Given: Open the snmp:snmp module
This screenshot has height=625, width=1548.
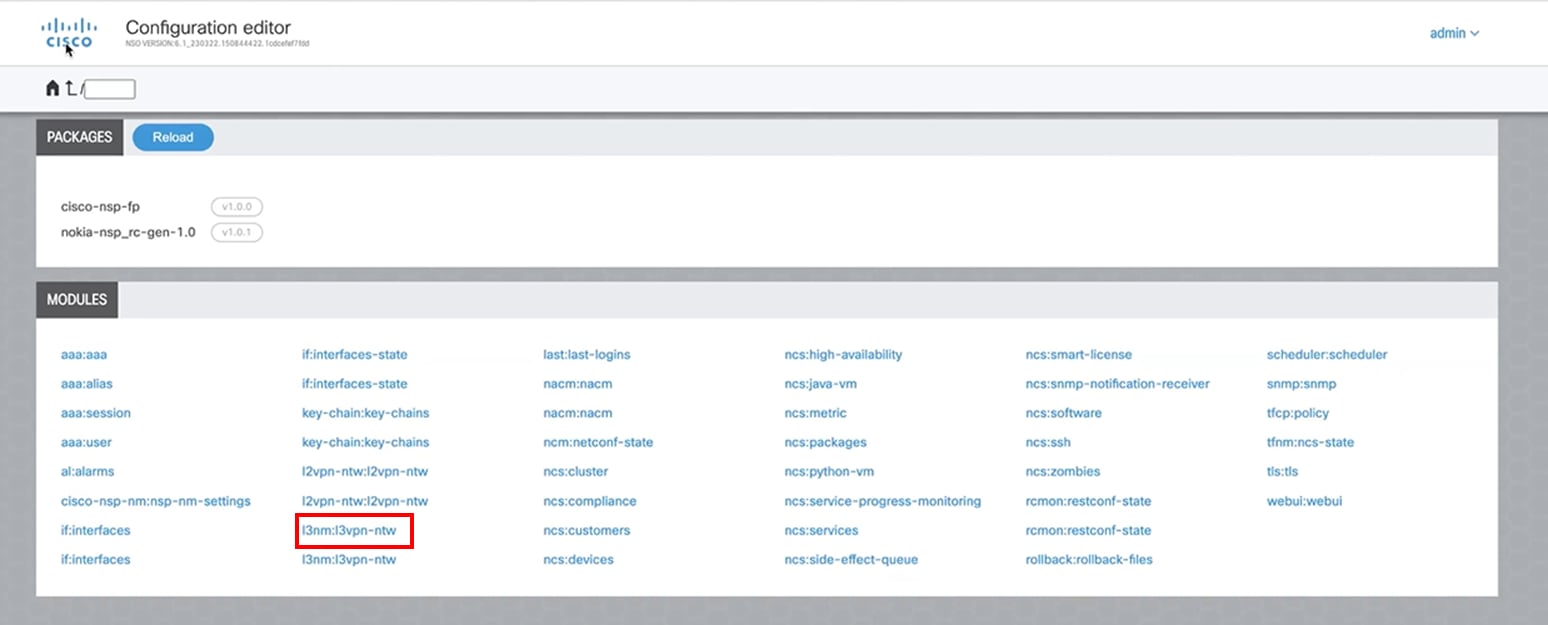Looking at the screenshot, I should [1301, 383].
